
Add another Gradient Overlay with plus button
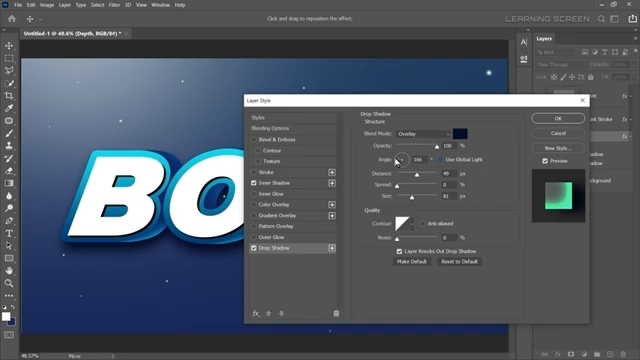point(332,216)
